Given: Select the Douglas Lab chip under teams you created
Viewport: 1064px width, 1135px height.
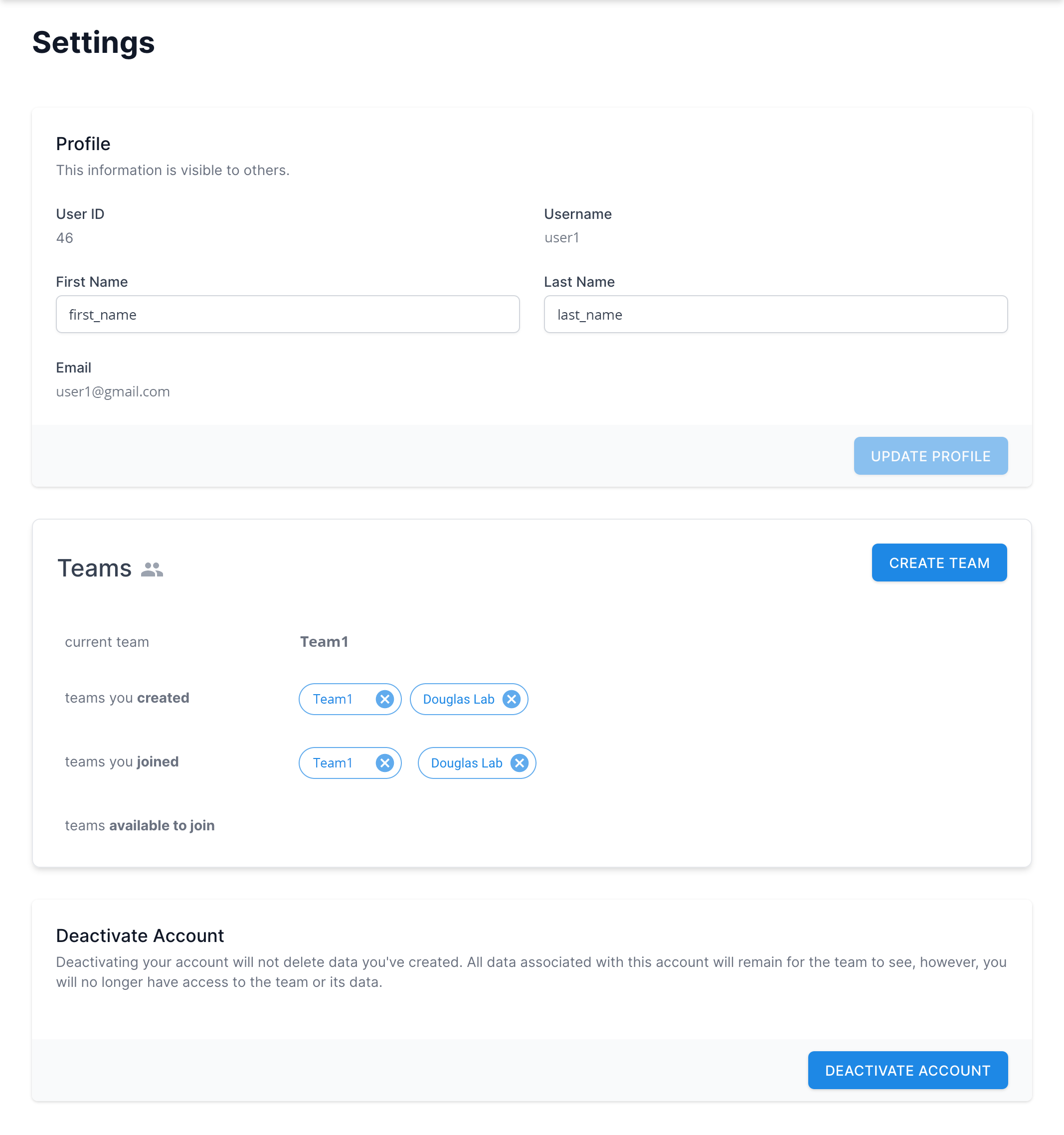Looking at the screenshot, I should coord(458,699).
